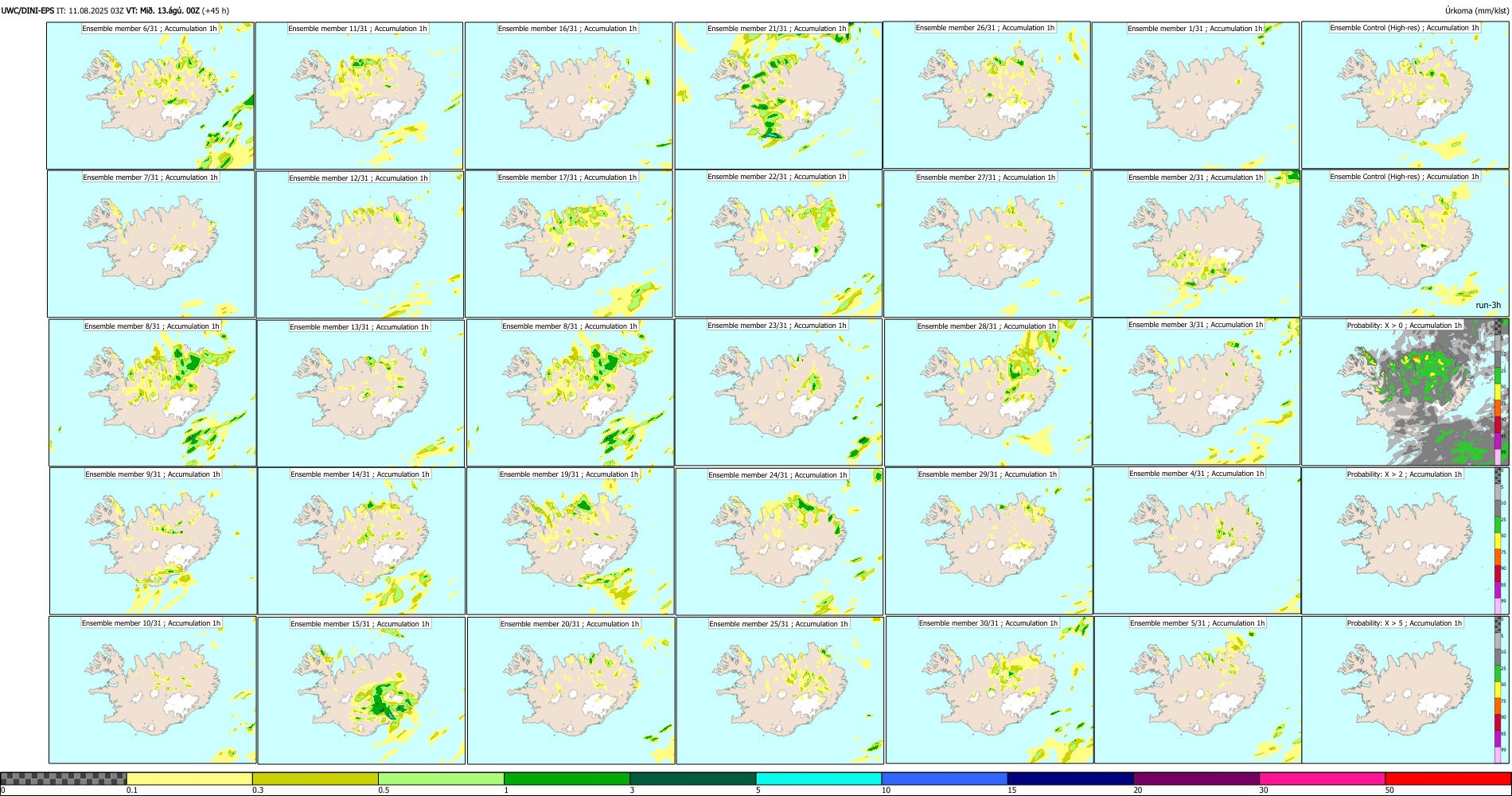The width and height of the screenshot is (1512, 796).
Task: Open the Ensemble member 4/31 map
Action: tap(1198, 540)
